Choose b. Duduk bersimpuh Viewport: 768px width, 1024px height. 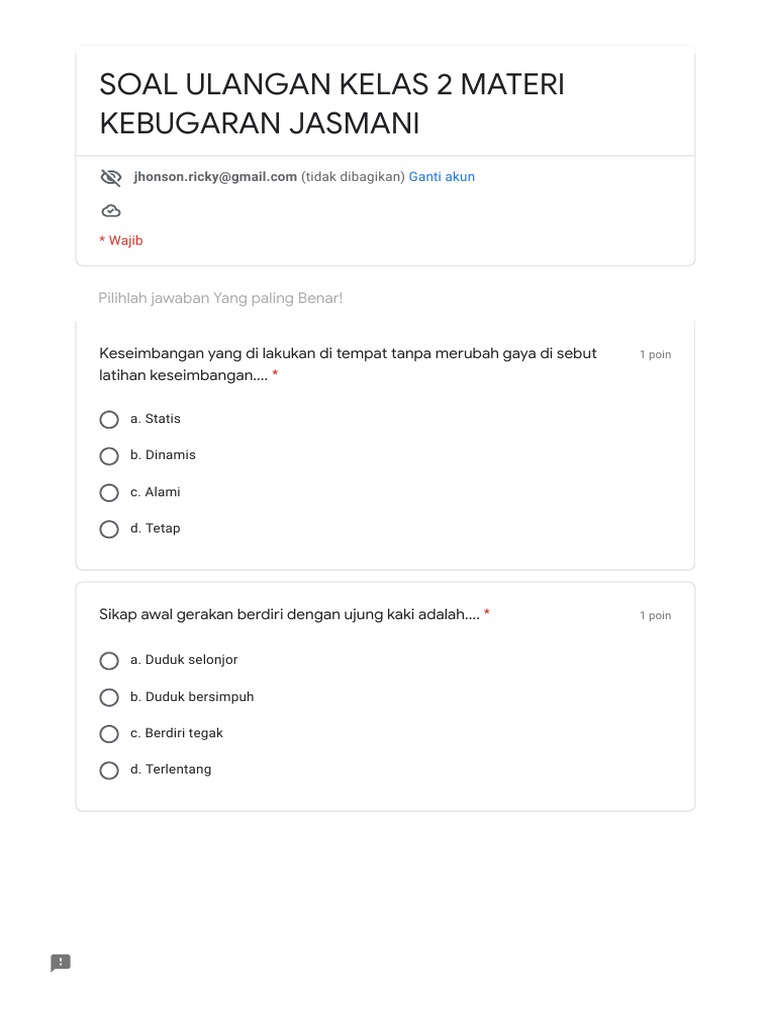pos(109,697)
